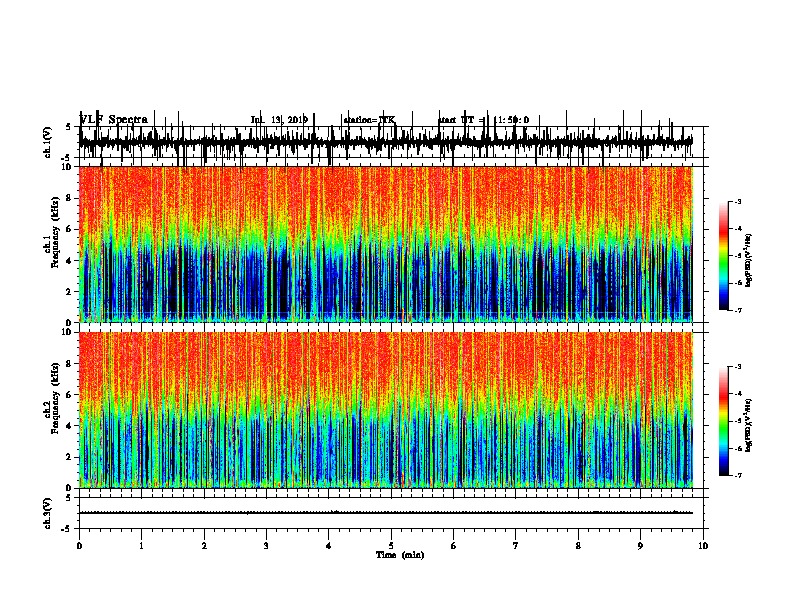Click the '5' tick of ch.1(V) axis

click(x=68, y=127)
